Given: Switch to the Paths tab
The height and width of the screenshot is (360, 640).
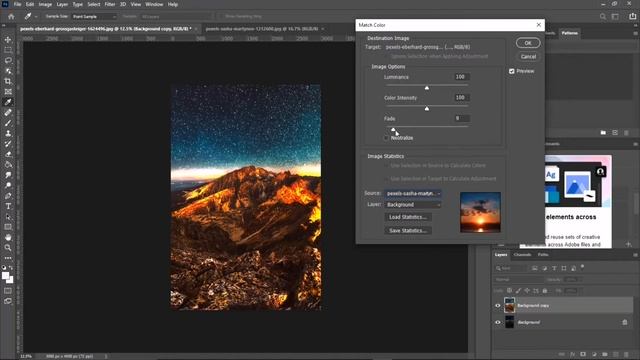Looking at the screenshot, I should [x=543, y=255].
